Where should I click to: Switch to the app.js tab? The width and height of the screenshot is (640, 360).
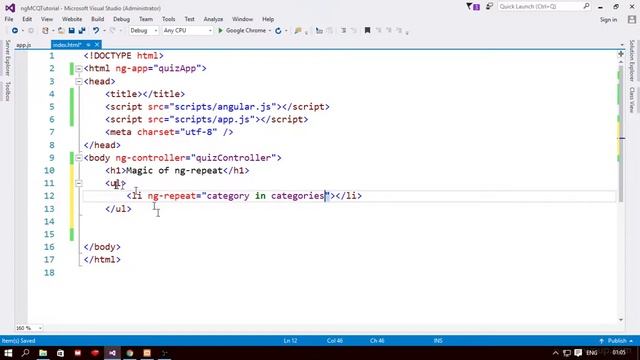point(24,45)
